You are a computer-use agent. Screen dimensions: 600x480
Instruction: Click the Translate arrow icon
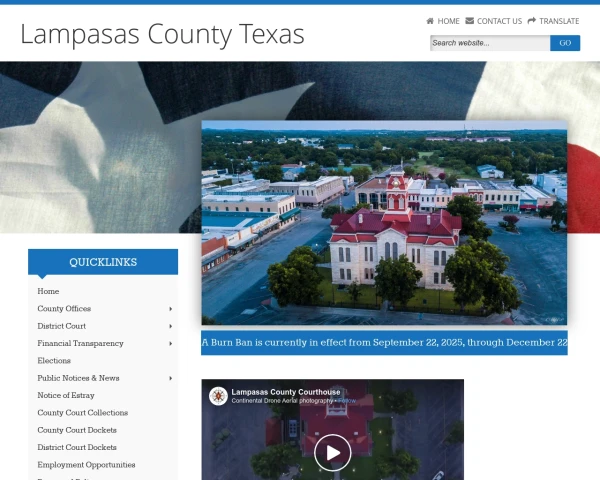pyautogui.click(x=532, y=21)
